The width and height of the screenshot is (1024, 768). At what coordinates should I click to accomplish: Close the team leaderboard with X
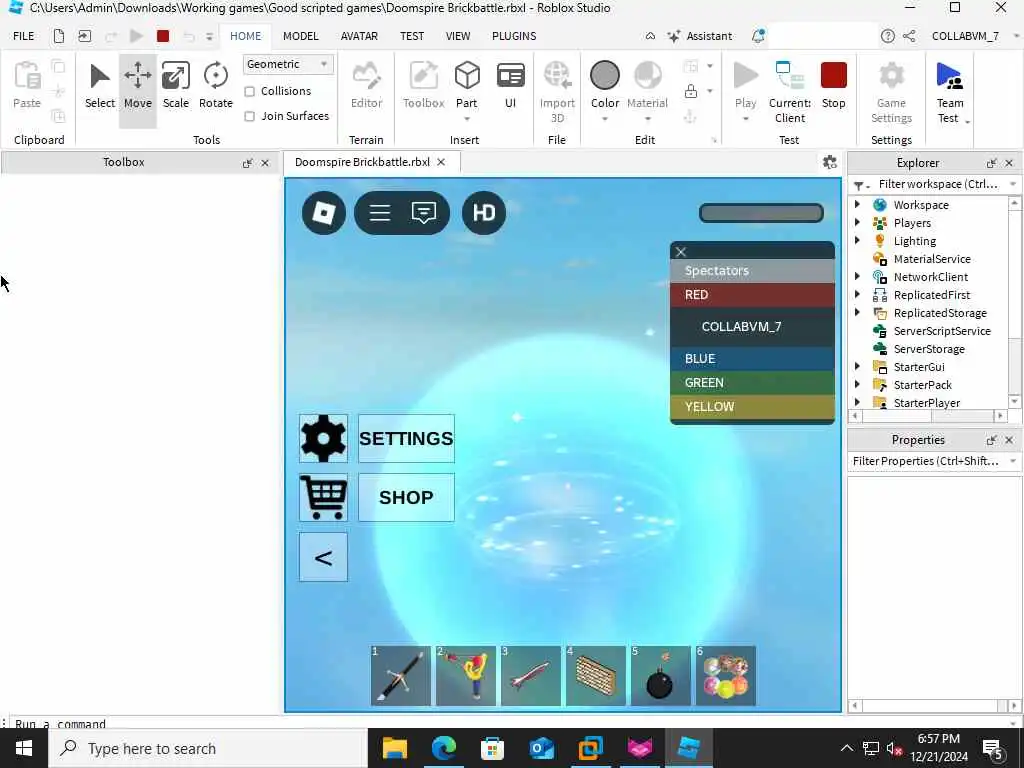[681, 251]
